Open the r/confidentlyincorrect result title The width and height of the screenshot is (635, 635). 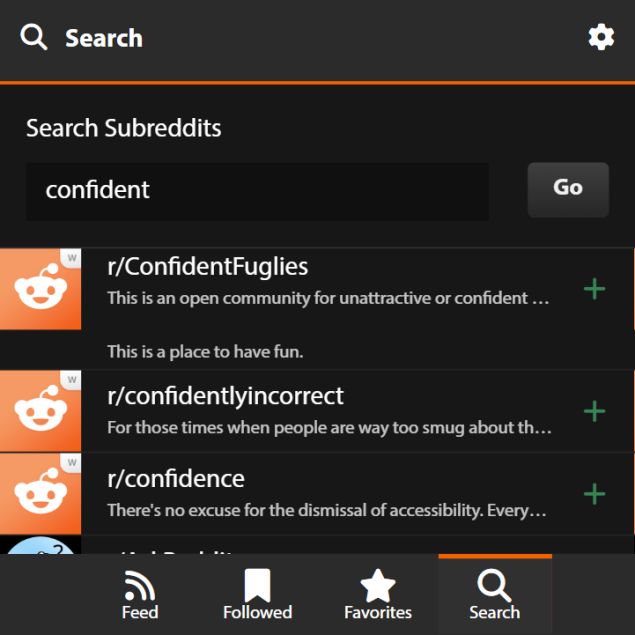226,396
